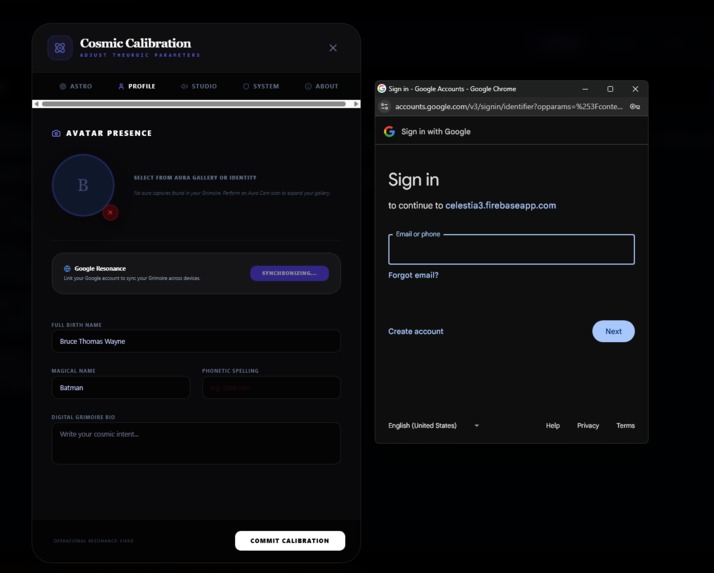Screen dimensions: 714x573
Task: Minimize the Google sign-in Chrome window
Action: [585, 89]
